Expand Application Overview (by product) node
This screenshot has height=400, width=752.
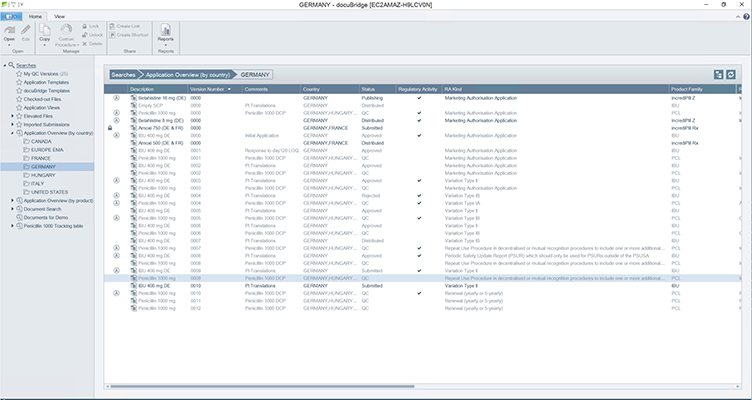[x=11, y=200]
